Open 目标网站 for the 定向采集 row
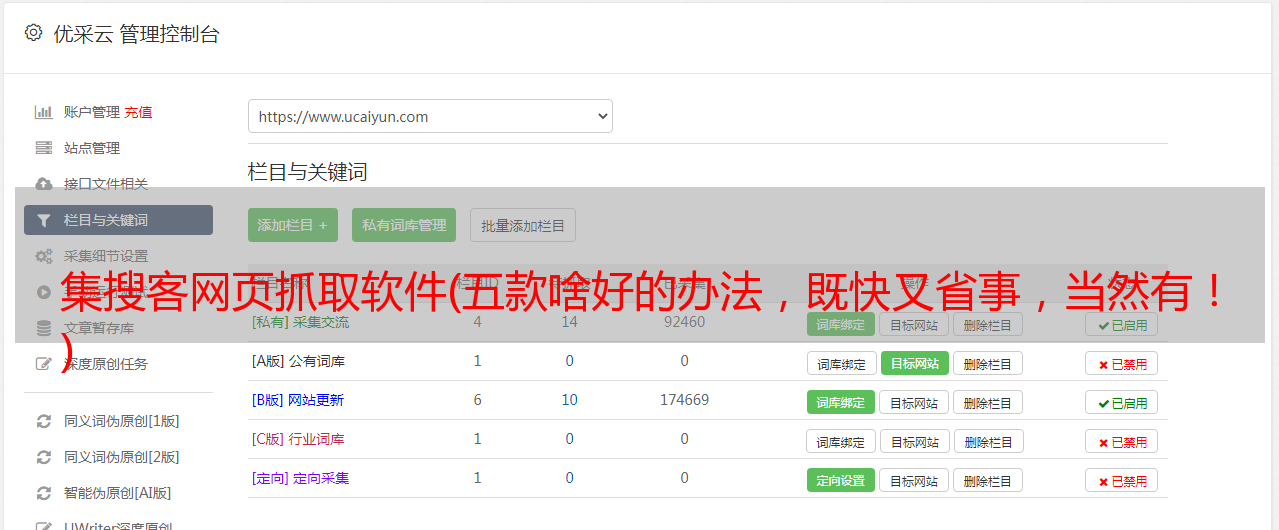The width and height of the screenshot is (1279, 530). point(914,480)
